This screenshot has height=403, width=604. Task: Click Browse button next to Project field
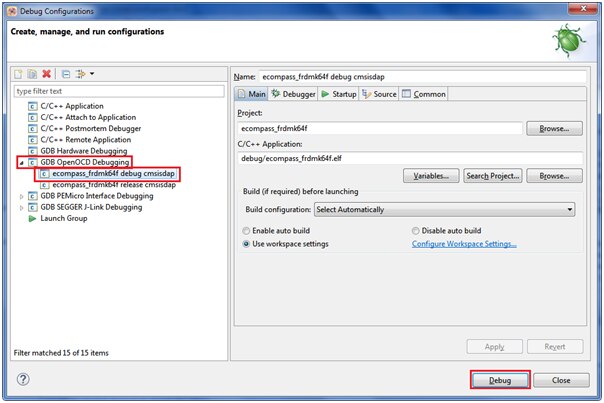click(x=554, y=129)
